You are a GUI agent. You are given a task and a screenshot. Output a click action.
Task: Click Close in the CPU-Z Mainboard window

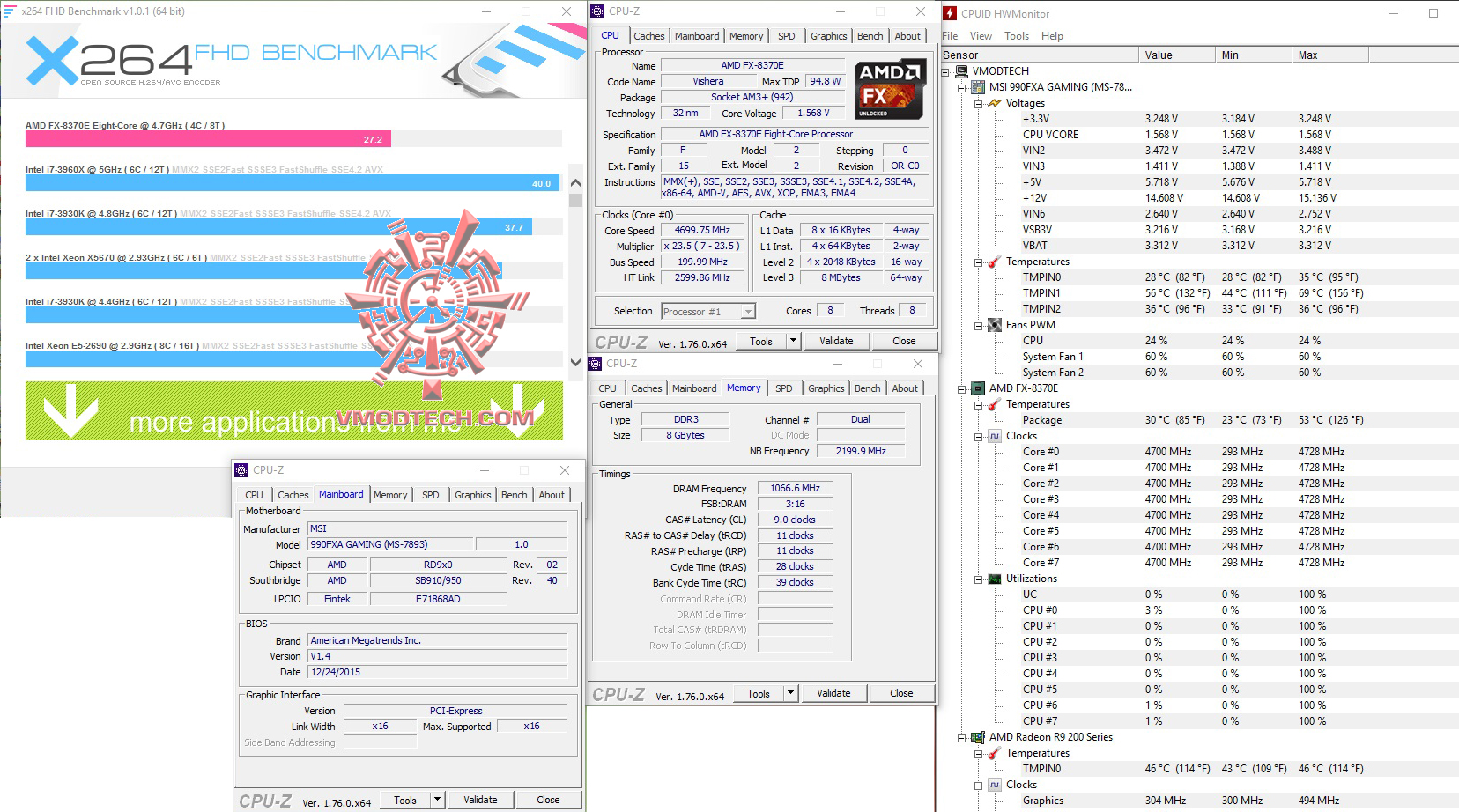coord(548,800)
